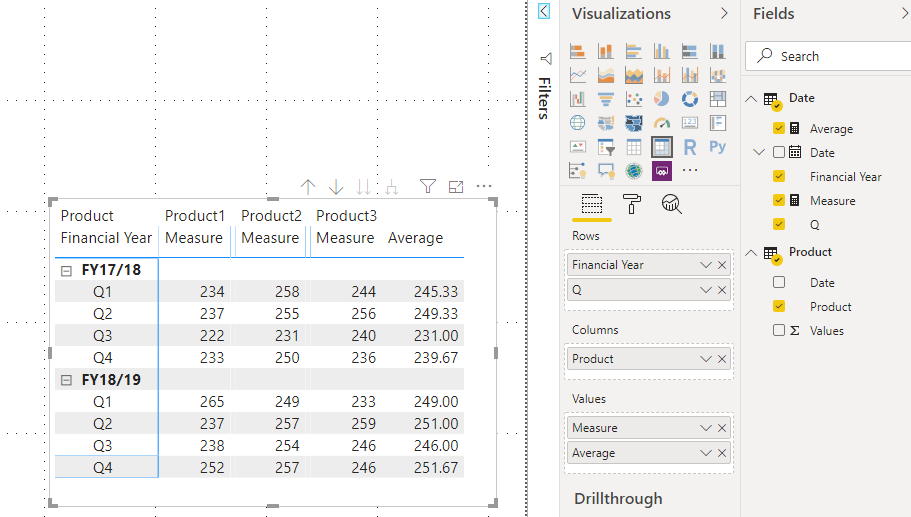Go to next hierarchy level double arrow

pos(364,187)
